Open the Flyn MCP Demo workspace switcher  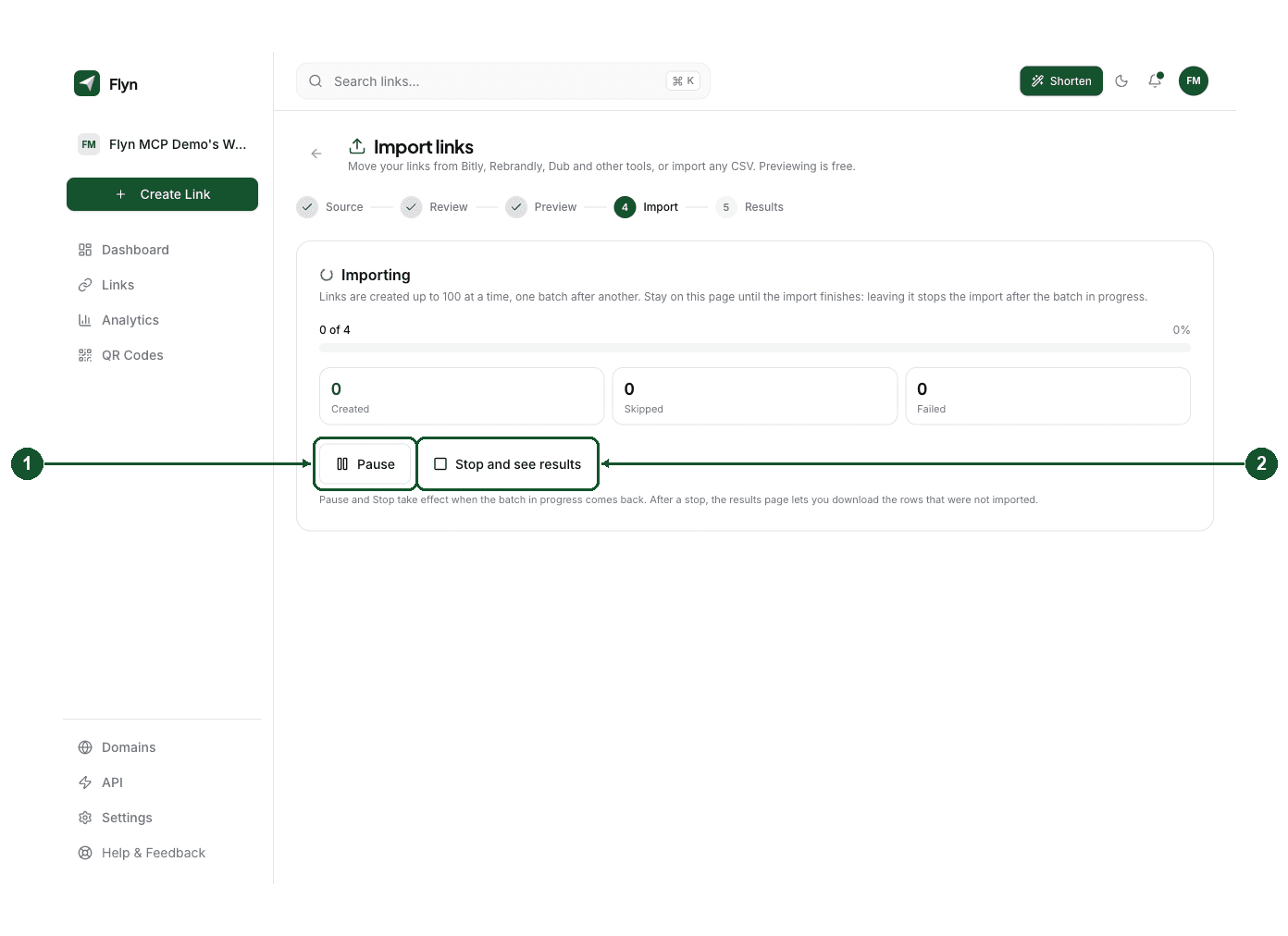click(x=163, y=144)
